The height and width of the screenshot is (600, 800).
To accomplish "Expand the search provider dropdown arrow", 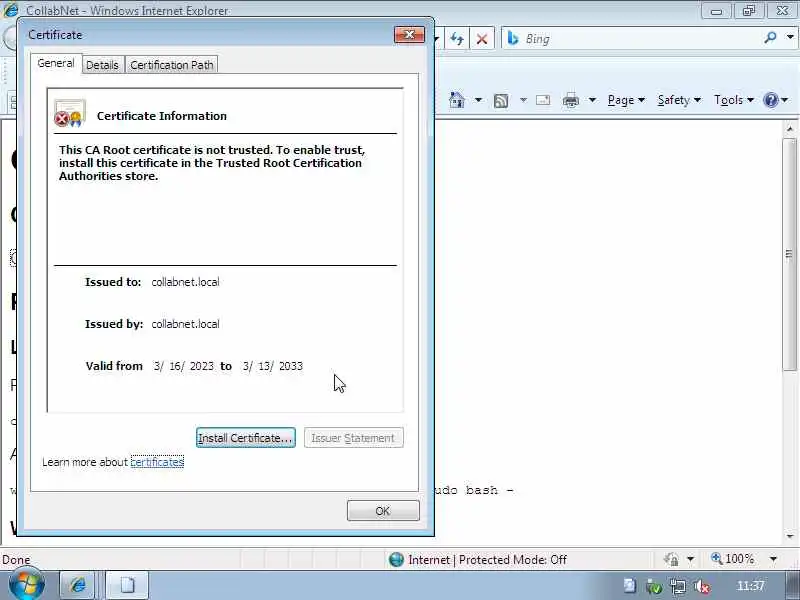I will [790, 37].
